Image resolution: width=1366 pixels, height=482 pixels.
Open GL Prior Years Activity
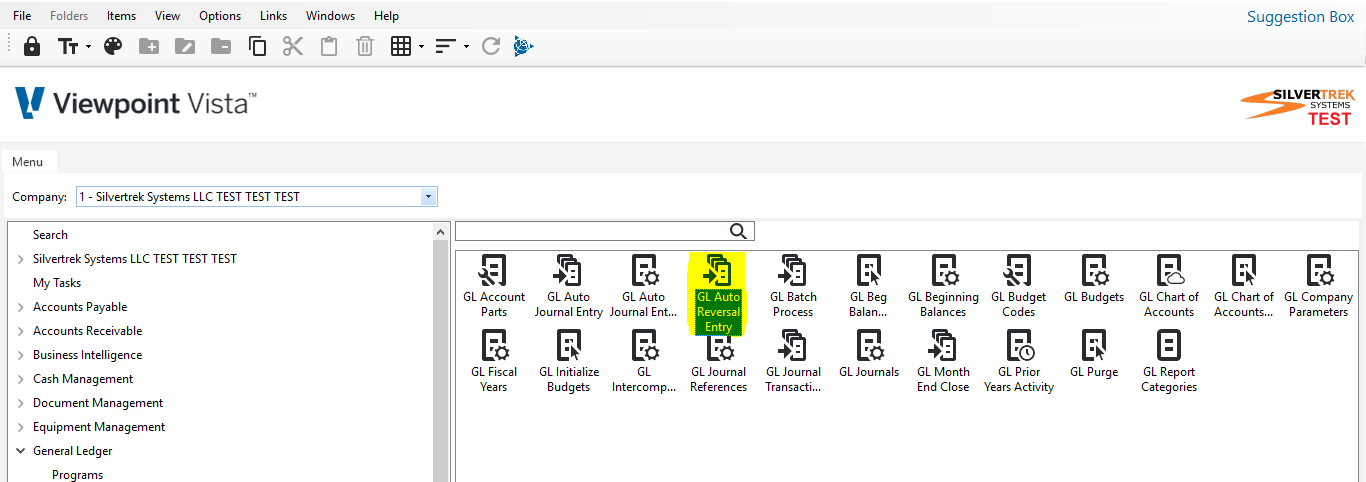[1019, 361]
